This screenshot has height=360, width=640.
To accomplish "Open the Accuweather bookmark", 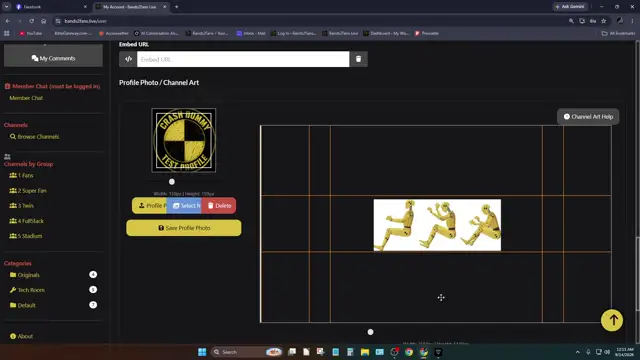I will click(114, 33).
